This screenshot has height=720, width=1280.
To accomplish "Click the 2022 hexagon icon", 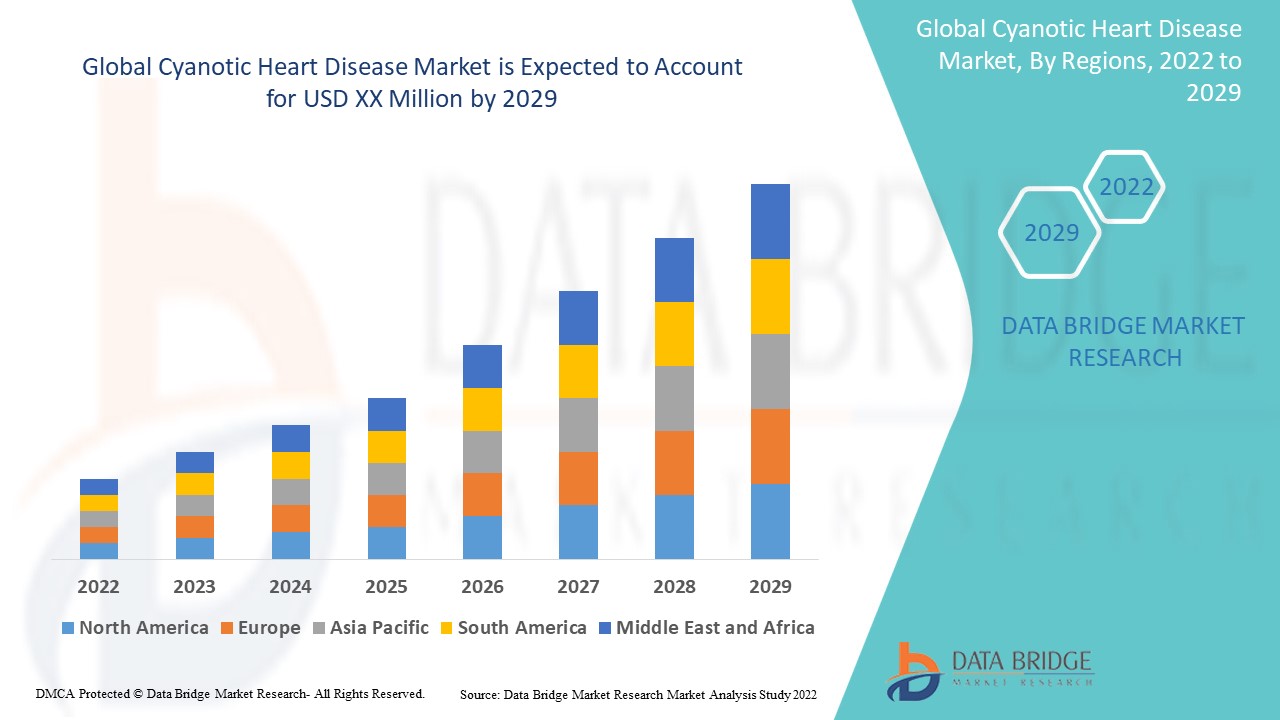I will click(x=1126, y=187).
